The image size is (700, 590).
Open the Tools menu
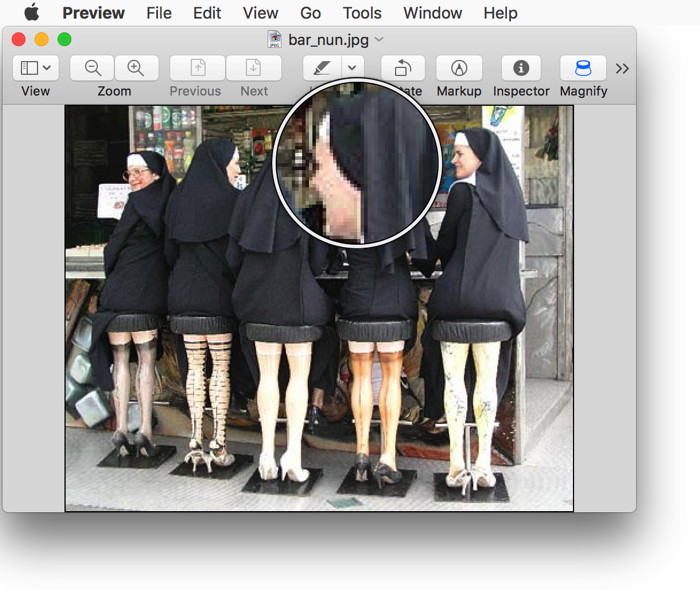[362, 13]
